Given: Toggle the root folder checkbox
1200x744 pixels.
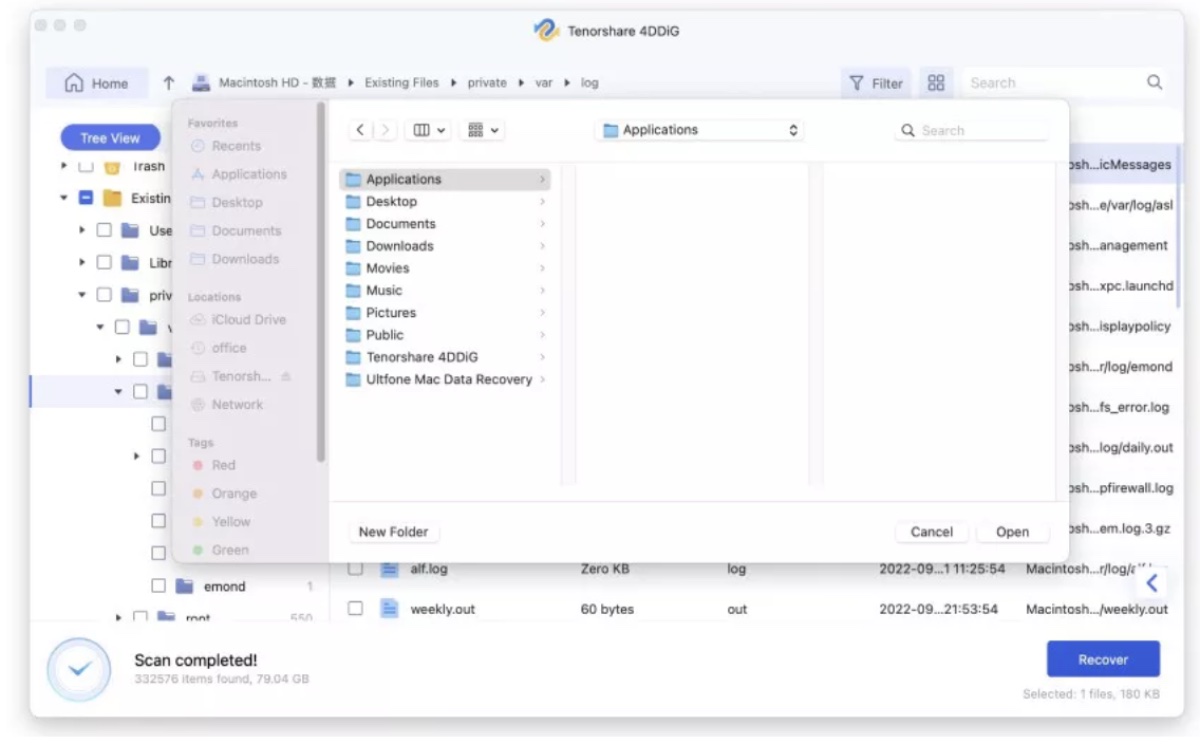Looking at the screenshot, I should pos(140,618).
